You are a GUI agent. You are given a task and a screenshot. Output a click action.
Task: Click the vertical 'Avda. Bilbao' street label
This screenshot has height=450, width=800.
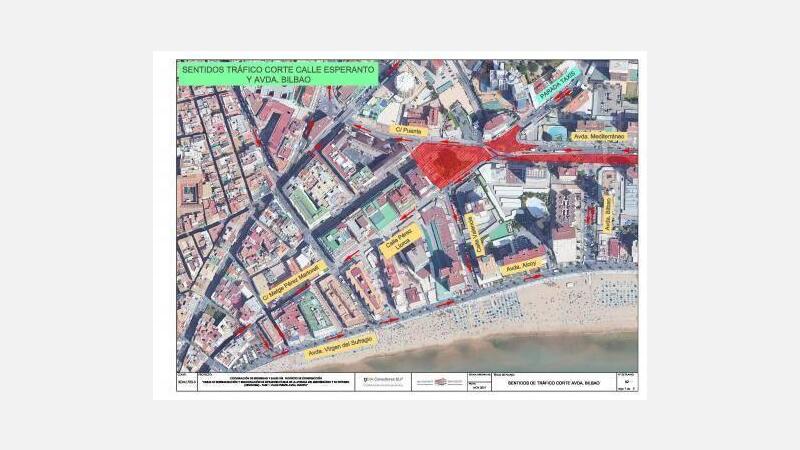point(607,215)
